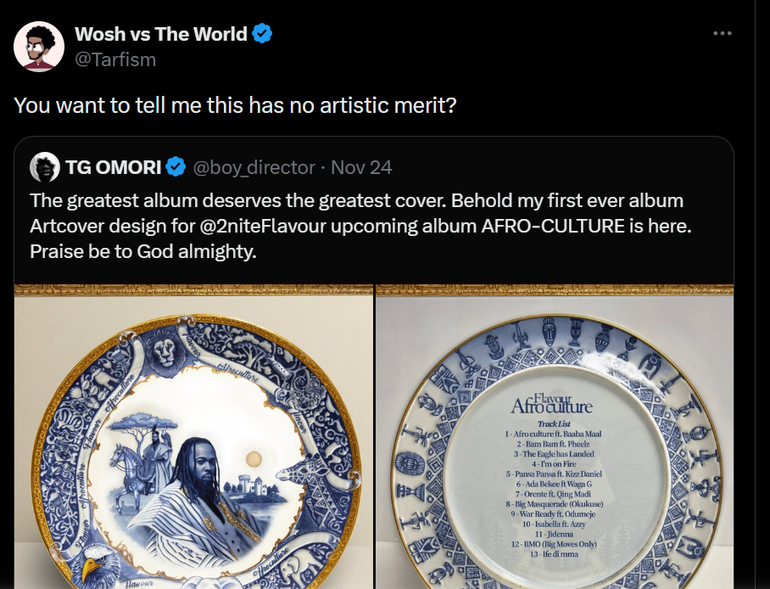Screen dimensions: 770x589
Task: Click the eagle on the left plate's rim
Action: click(x=97, y=565)
